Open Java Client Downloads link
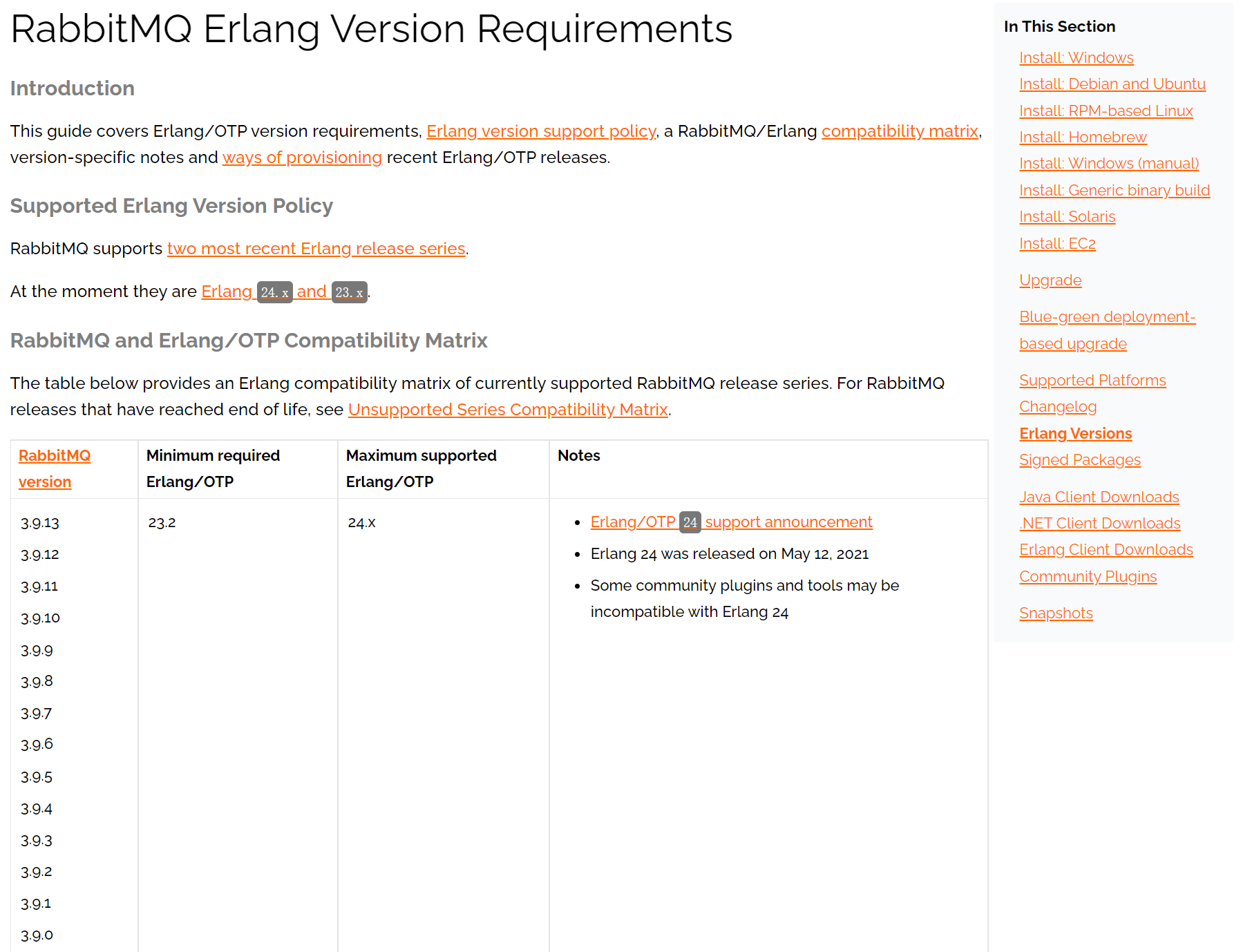The image size is (1241, 952). pos(1099,497)
